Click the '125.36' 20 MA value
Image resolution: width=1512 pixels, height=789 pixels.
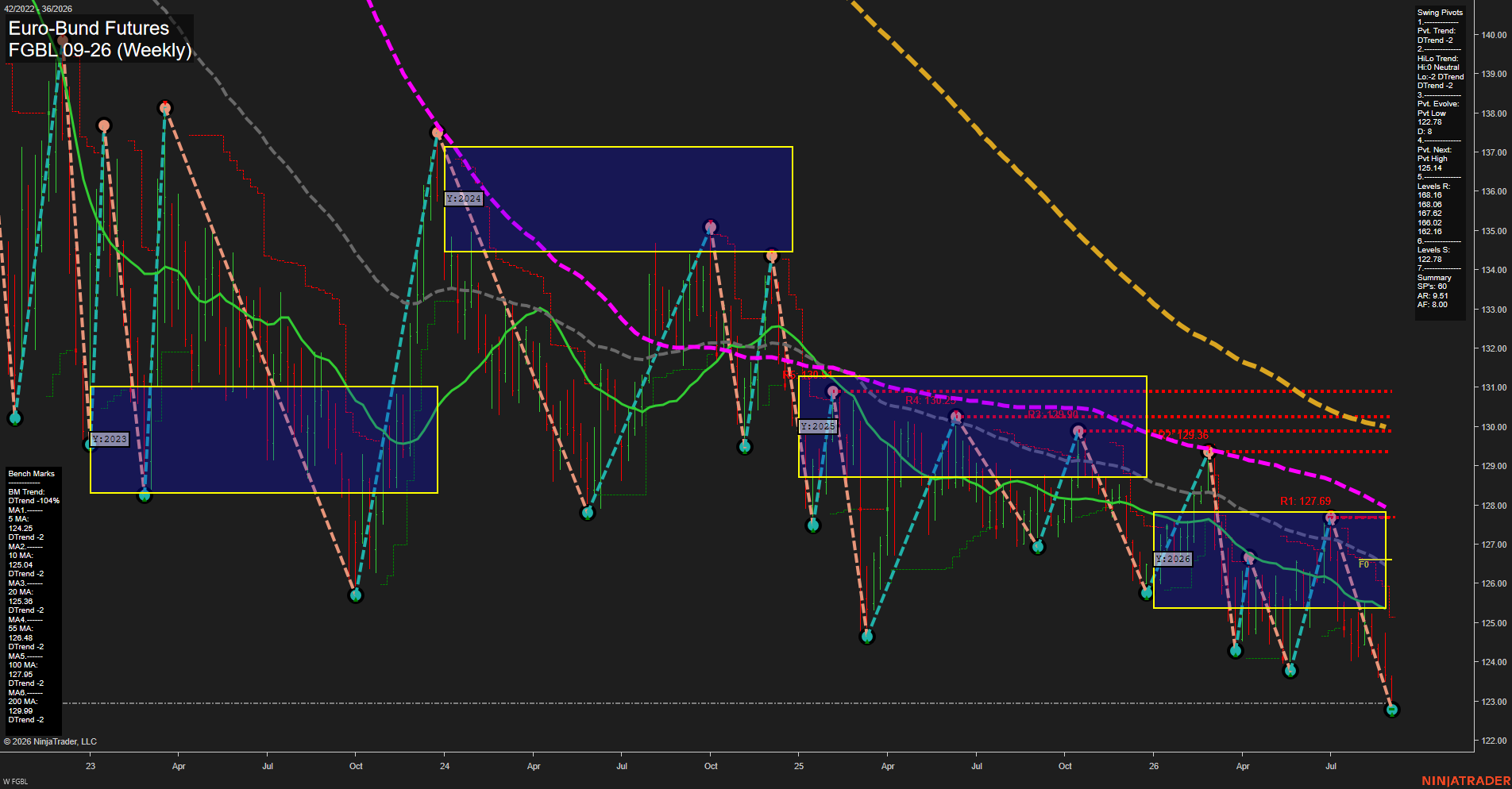click(x=21, y=602)
